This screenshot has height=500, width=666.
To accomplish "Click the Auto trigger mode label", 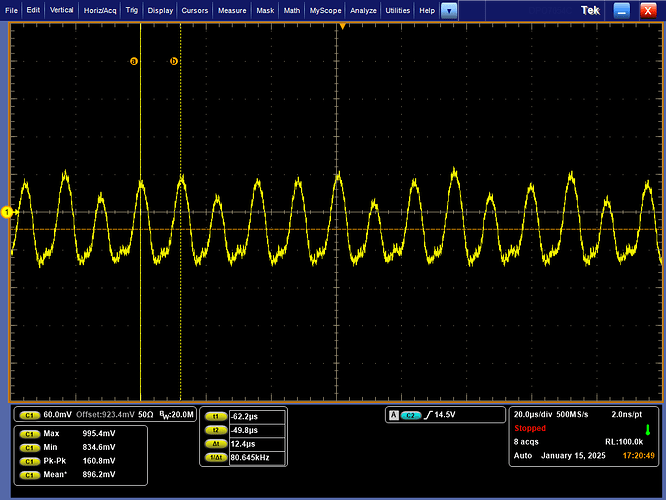I will 523,455.
